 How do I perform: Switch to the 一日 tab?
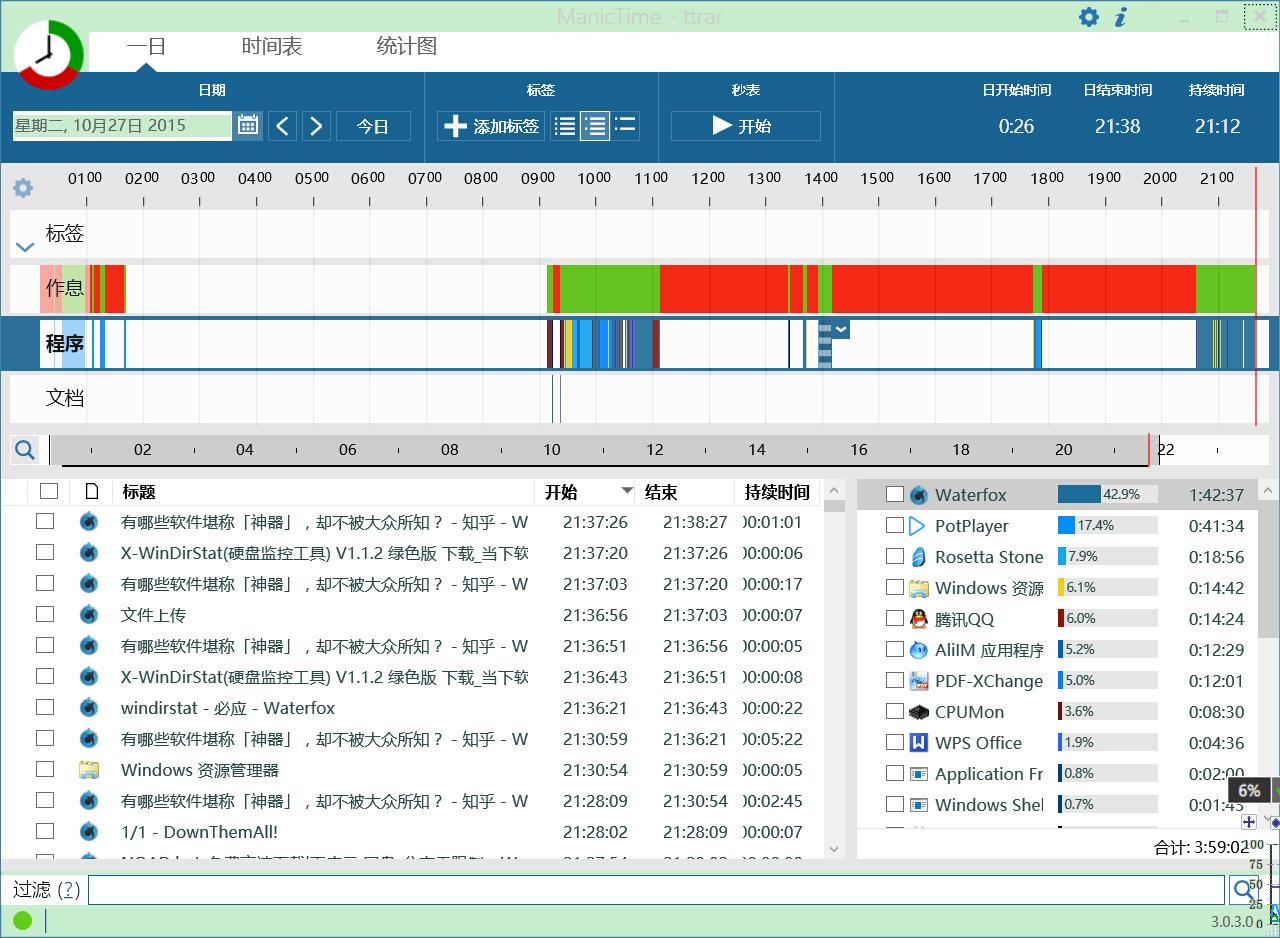click(x=146, y=46)
